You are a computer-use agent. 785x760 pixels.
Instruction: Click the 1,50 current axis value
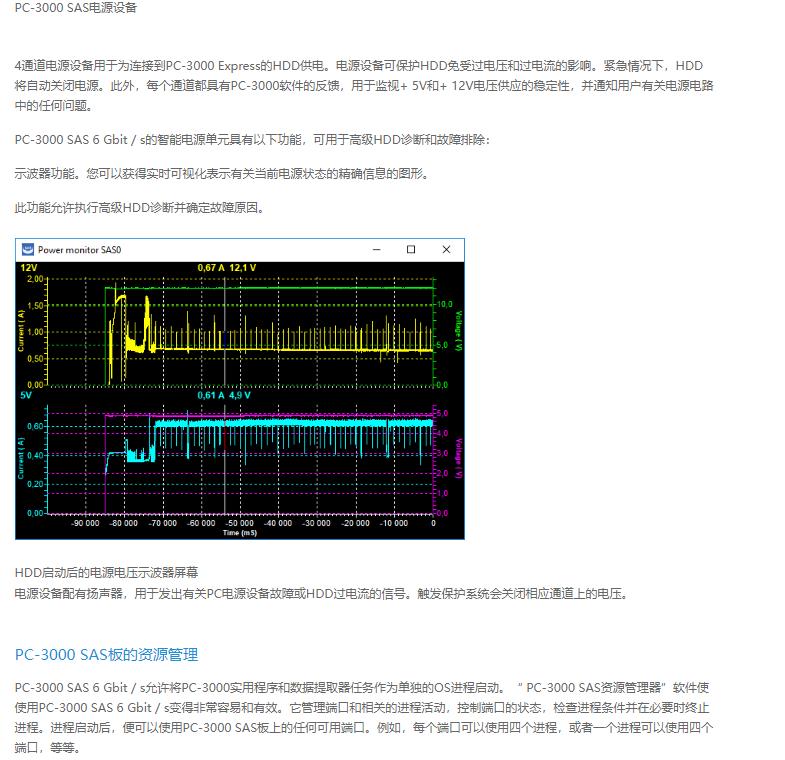coord(35,305)
